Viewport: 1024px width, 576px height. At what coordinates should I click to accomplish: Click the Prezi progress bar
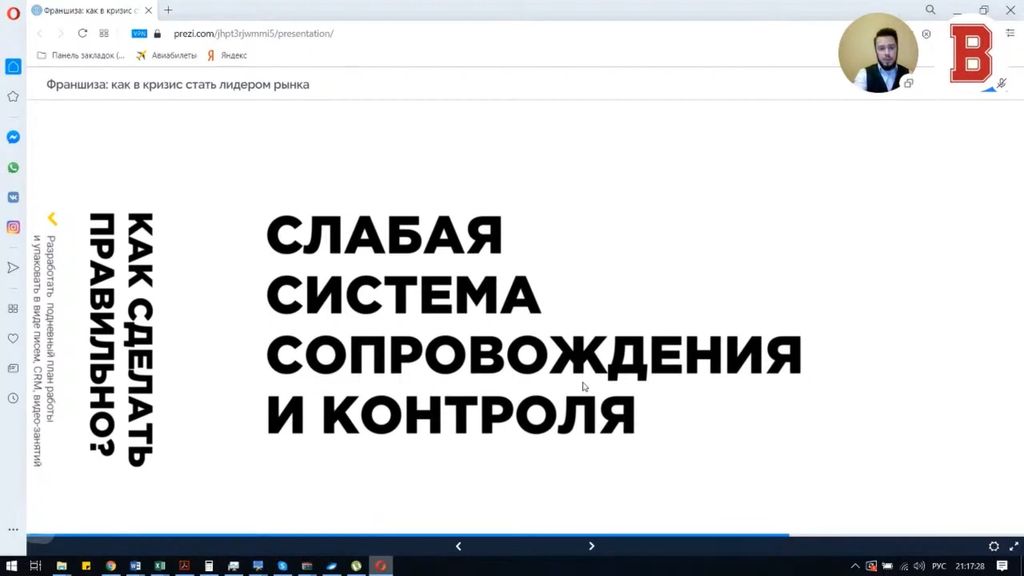525,535
